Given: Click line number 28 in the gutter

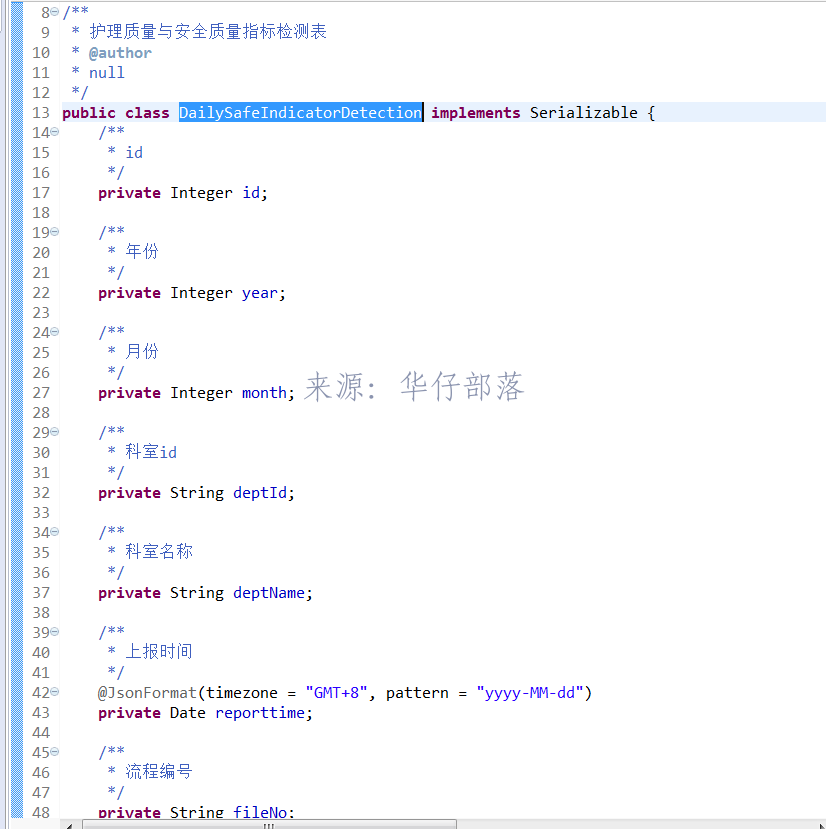Looking at the screenshot, I should 41,412.
